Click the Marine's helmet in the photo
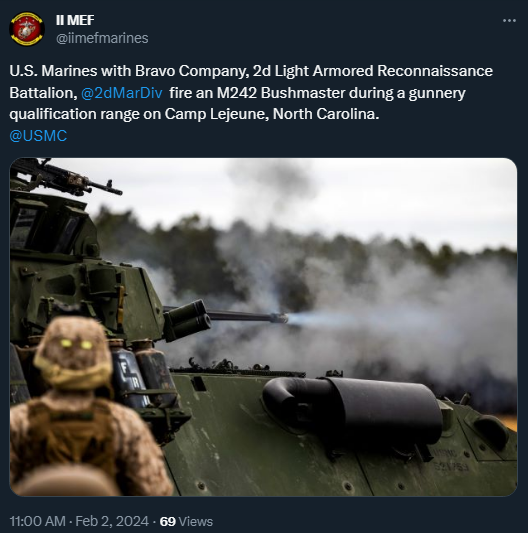This screenshot has width=528, height=533. coord(73,350)
